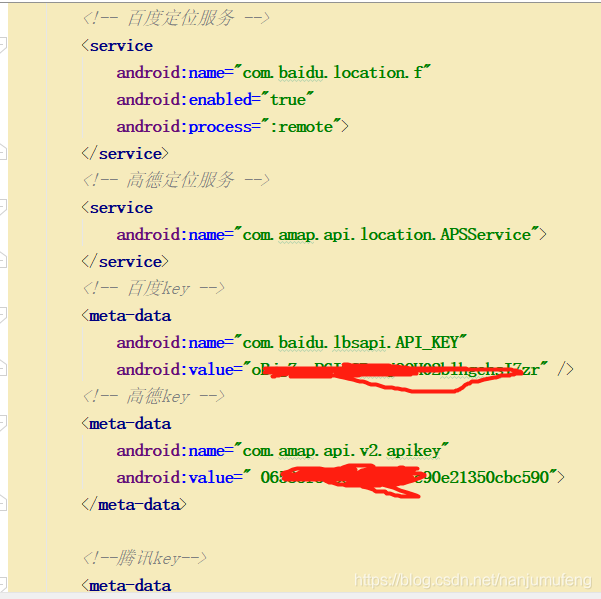Click android:name attribute of API_KEY line
Viewport: 601px width, 599px height.
click(171, 342)
